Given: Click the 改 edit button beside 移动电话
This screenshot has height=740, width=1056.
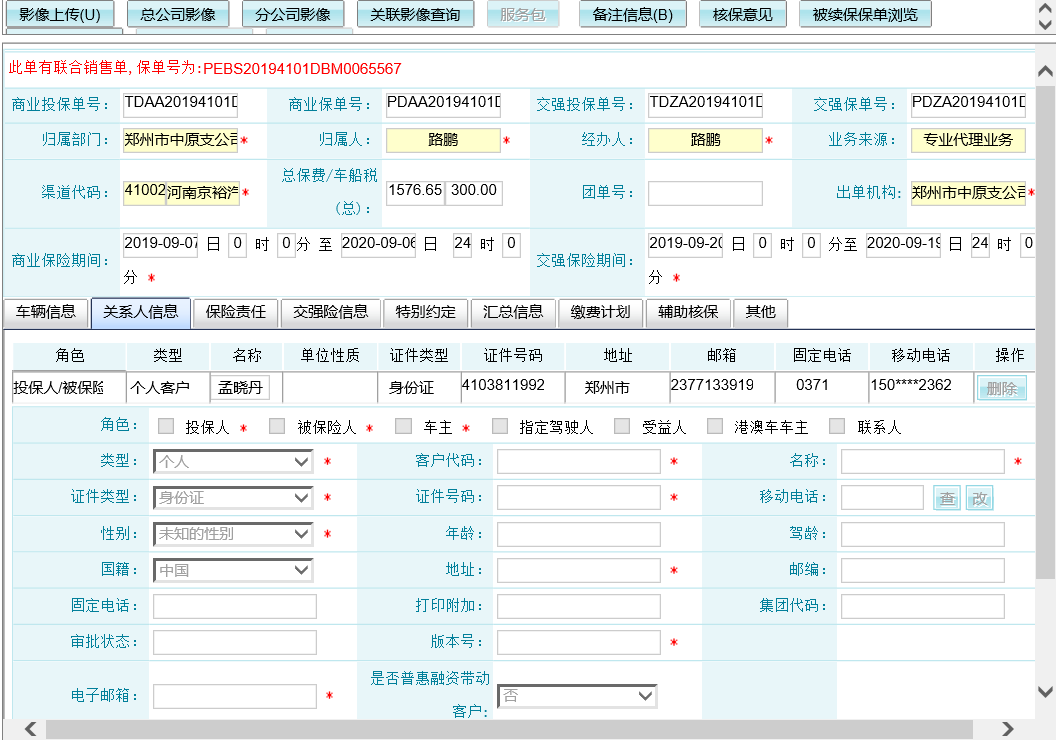Looking at the screenshot, I should pyautogui.click(x=979, y=498).
